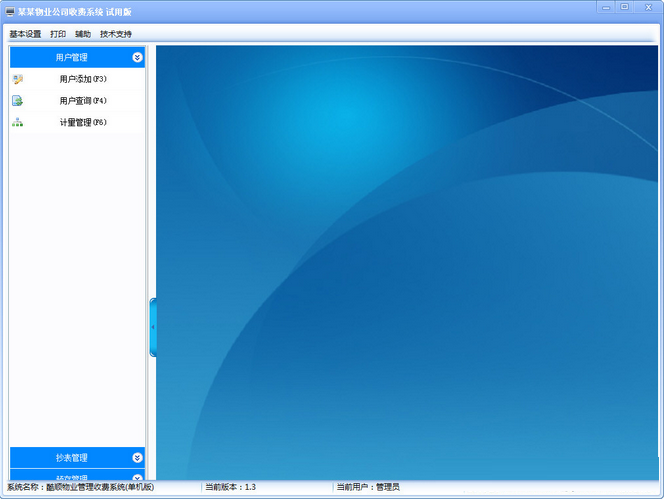The width and height of the screenshot is (665, 500).
Task: Select the 用户管理 panel header
Action: 77,57
